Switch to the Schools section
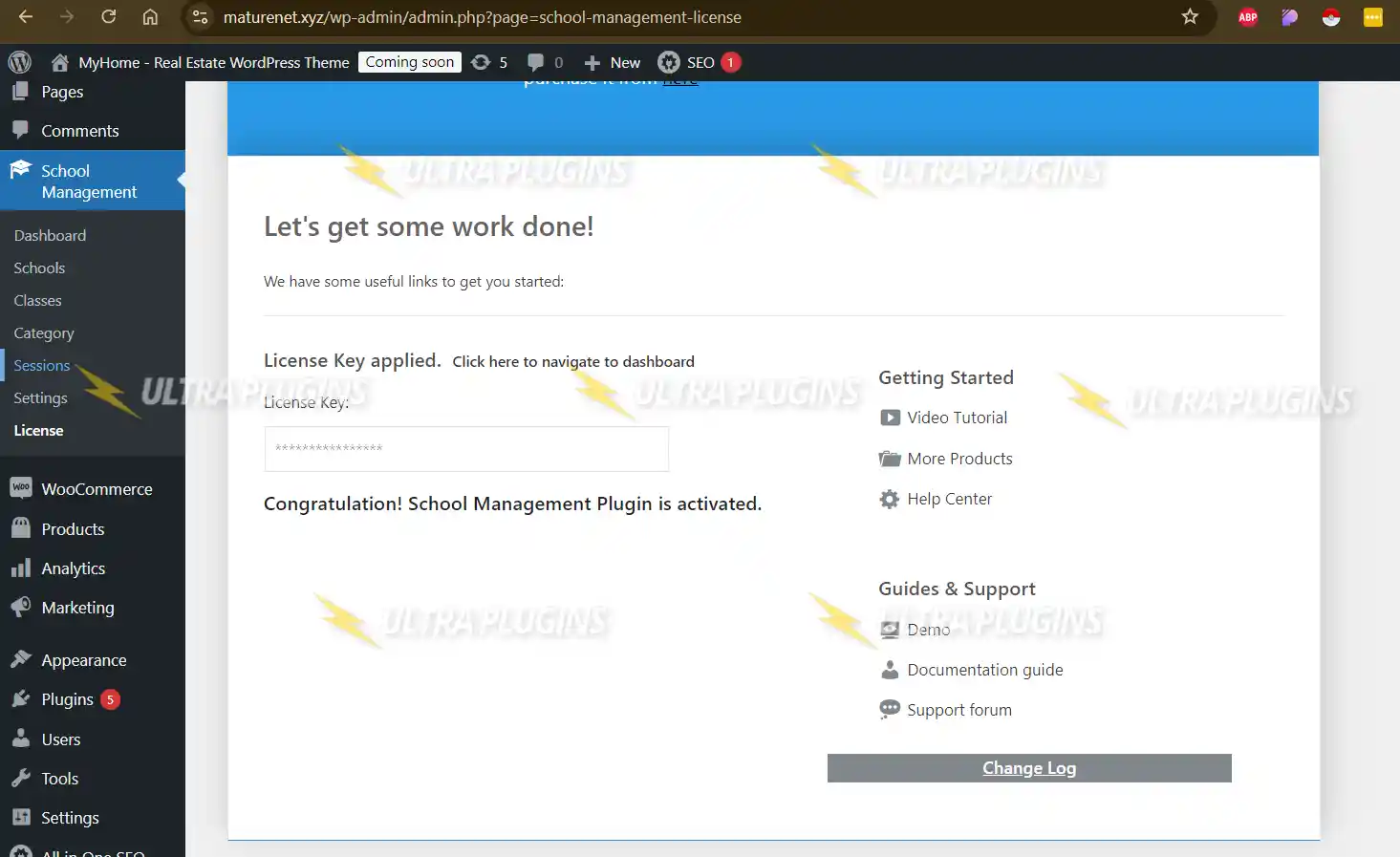This screenshot has width=1400, height=857. click(39, 268)
